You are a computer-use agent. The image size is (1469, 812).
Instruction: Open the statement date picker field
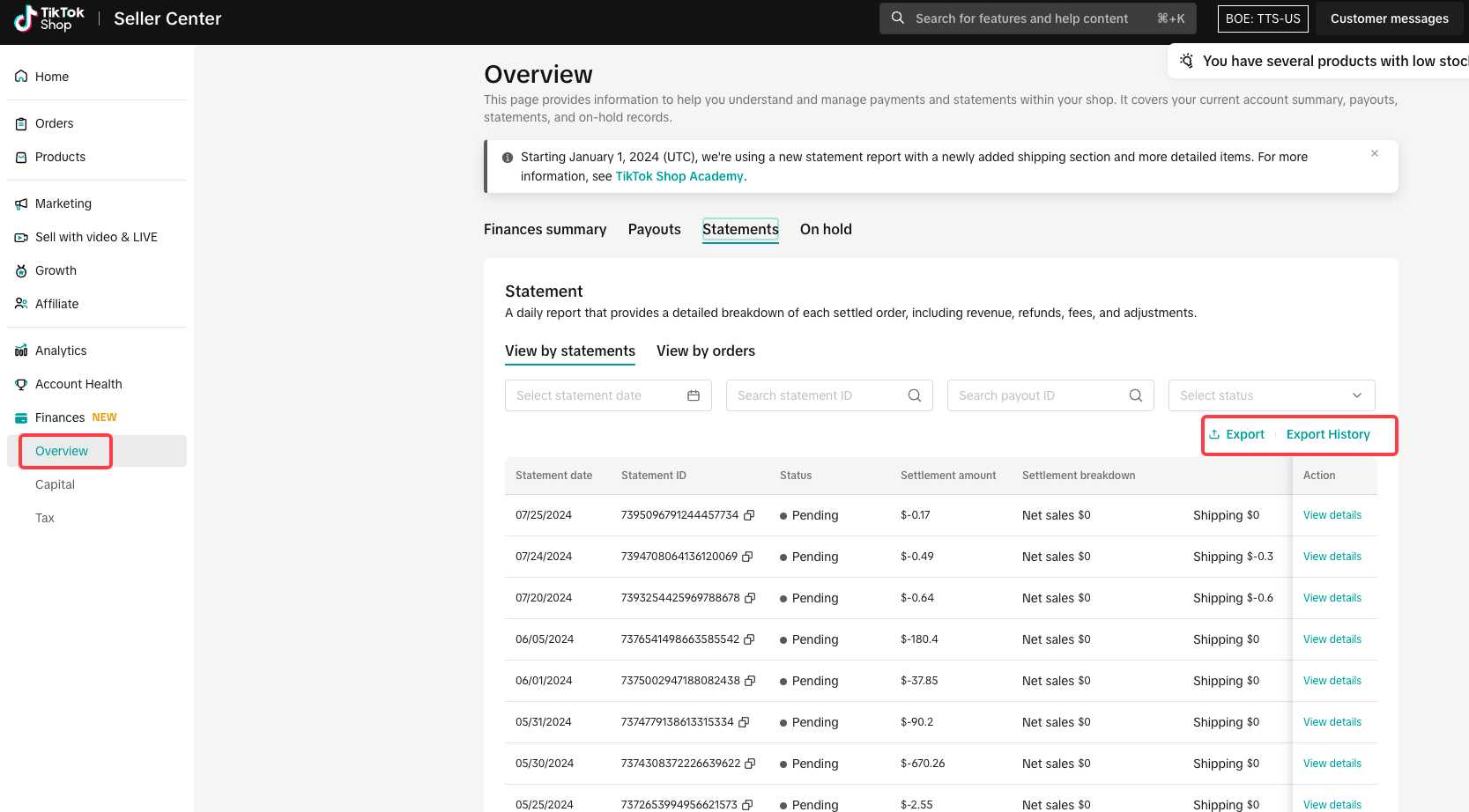(x=608, y=395)
